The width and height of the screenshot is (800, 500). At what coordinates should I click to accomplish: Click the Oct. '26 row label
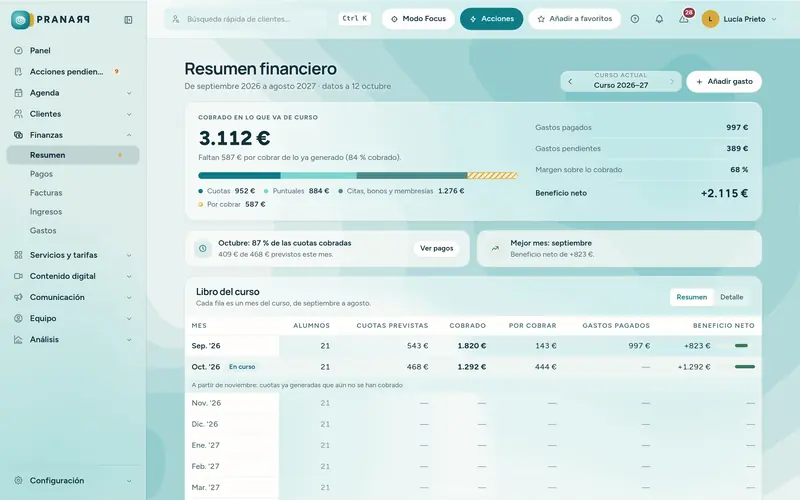point(206,367)
